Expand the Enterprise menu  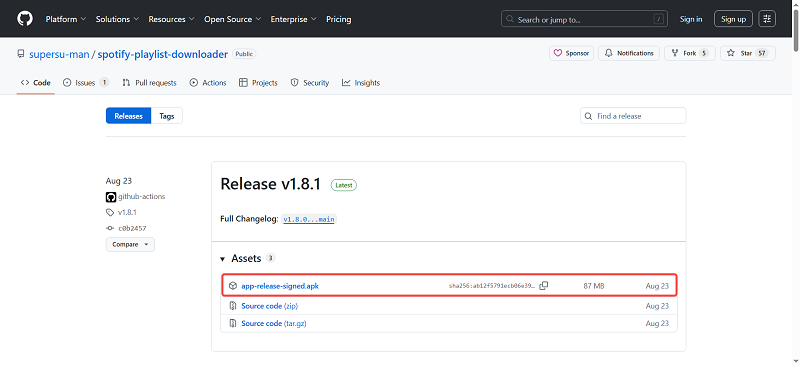tap(293, 19)
